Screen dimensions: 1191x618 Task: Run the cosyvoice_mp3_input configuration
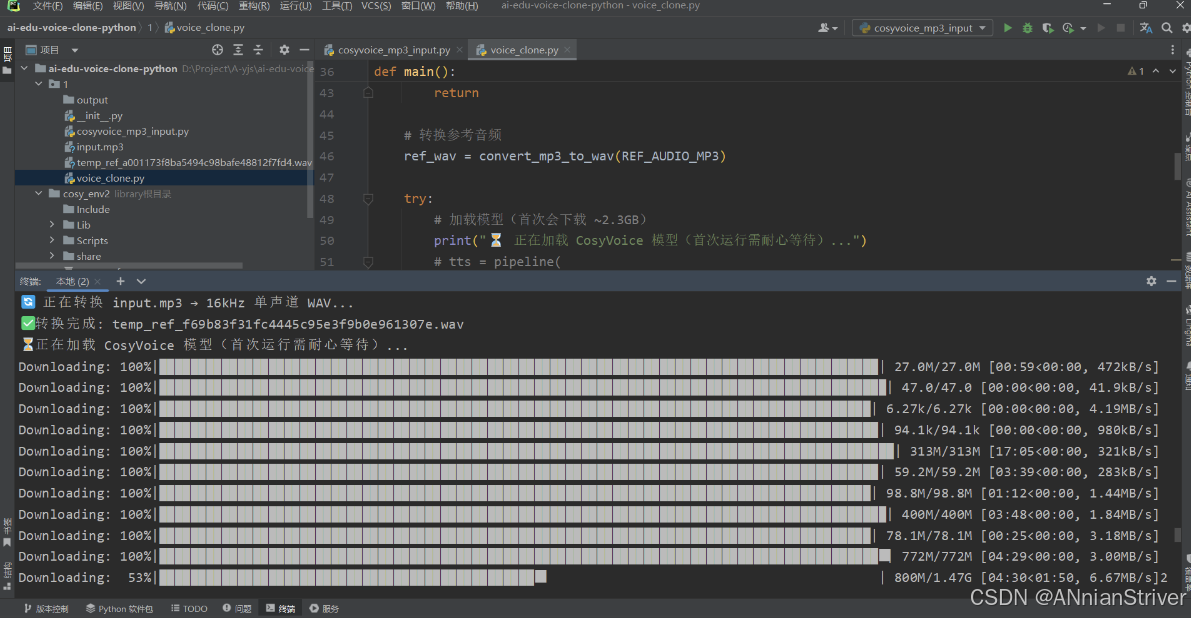click(1007, 28)
